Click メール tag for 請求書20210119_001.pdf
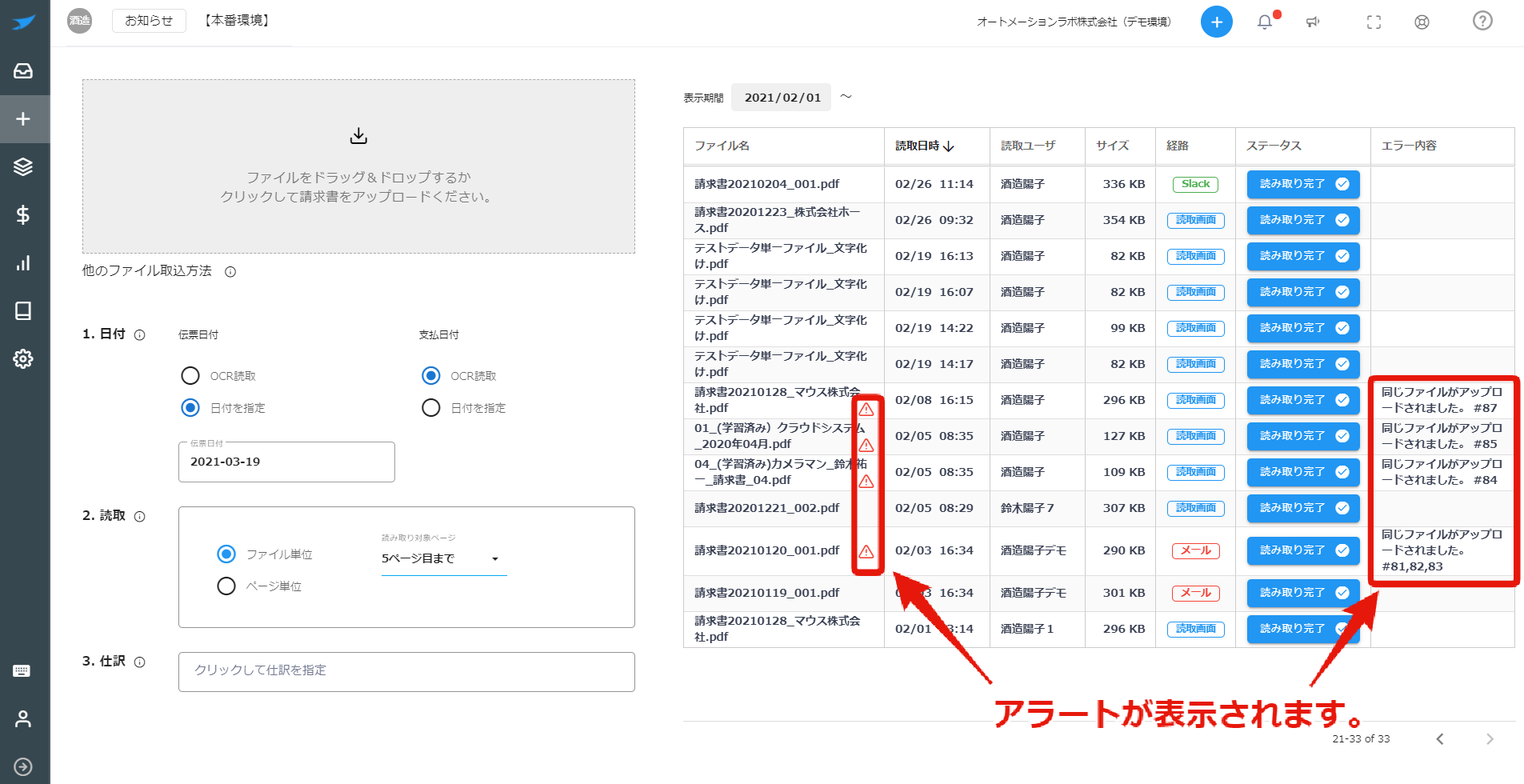Image resolution: width=1524 pixels, height=784 pixels. 1196,593
